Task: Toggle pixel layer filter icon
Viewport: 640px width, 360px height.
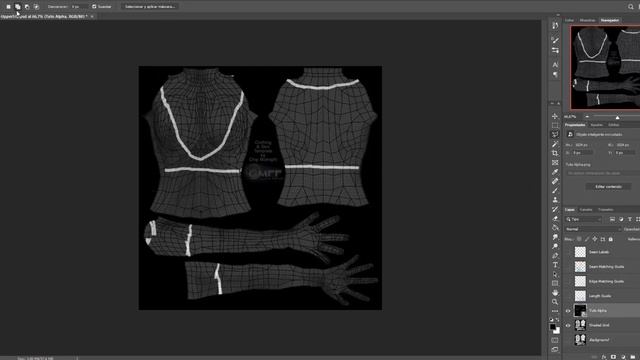Action: [x=612, y=220]
